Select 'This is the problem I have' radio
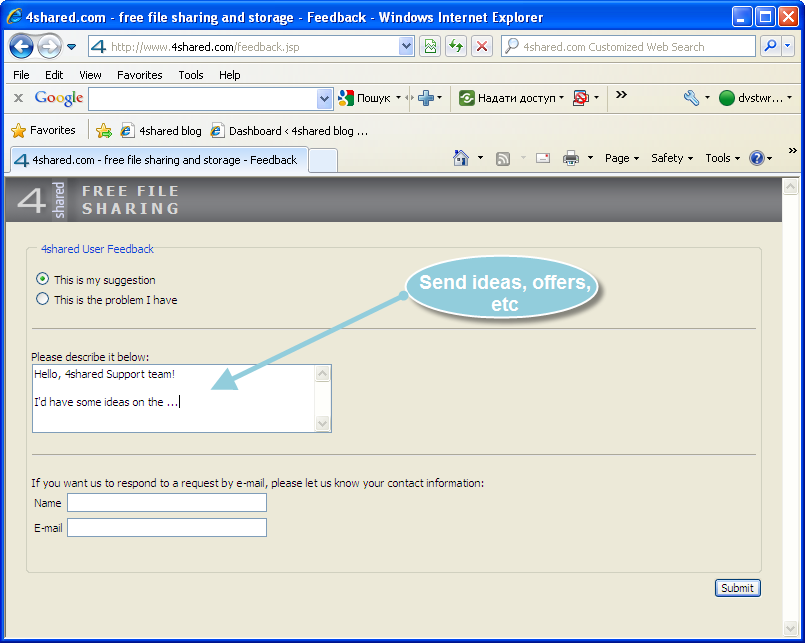This screenshot has height=643, width=805. [43, 299]
